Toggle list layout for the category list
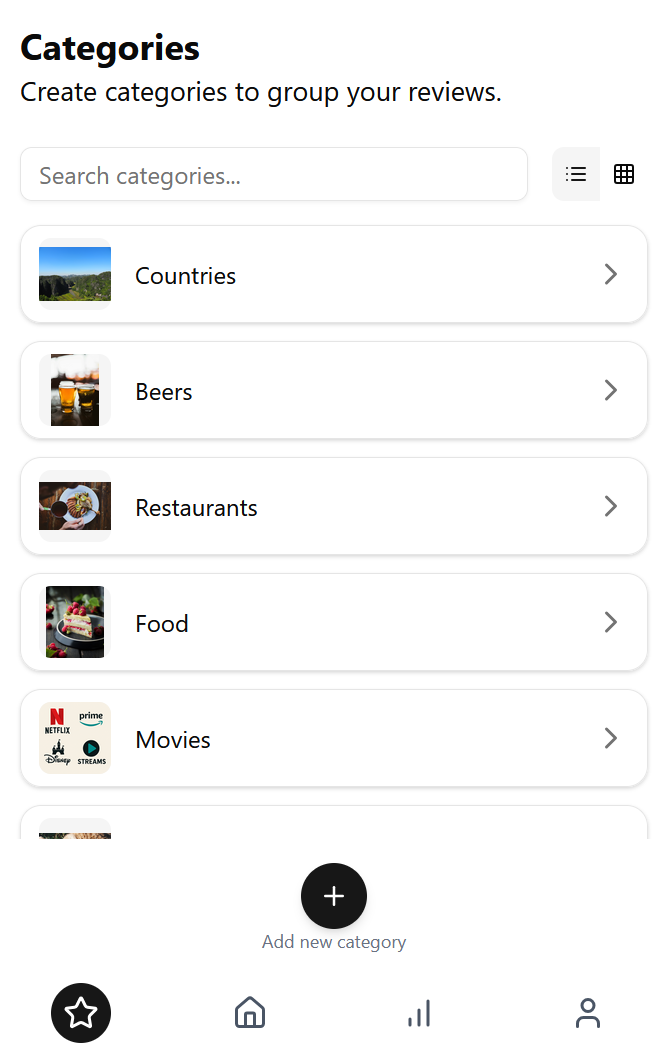Image resolution: width=664 pixels, height=1060 pixels. click(576, 173)
